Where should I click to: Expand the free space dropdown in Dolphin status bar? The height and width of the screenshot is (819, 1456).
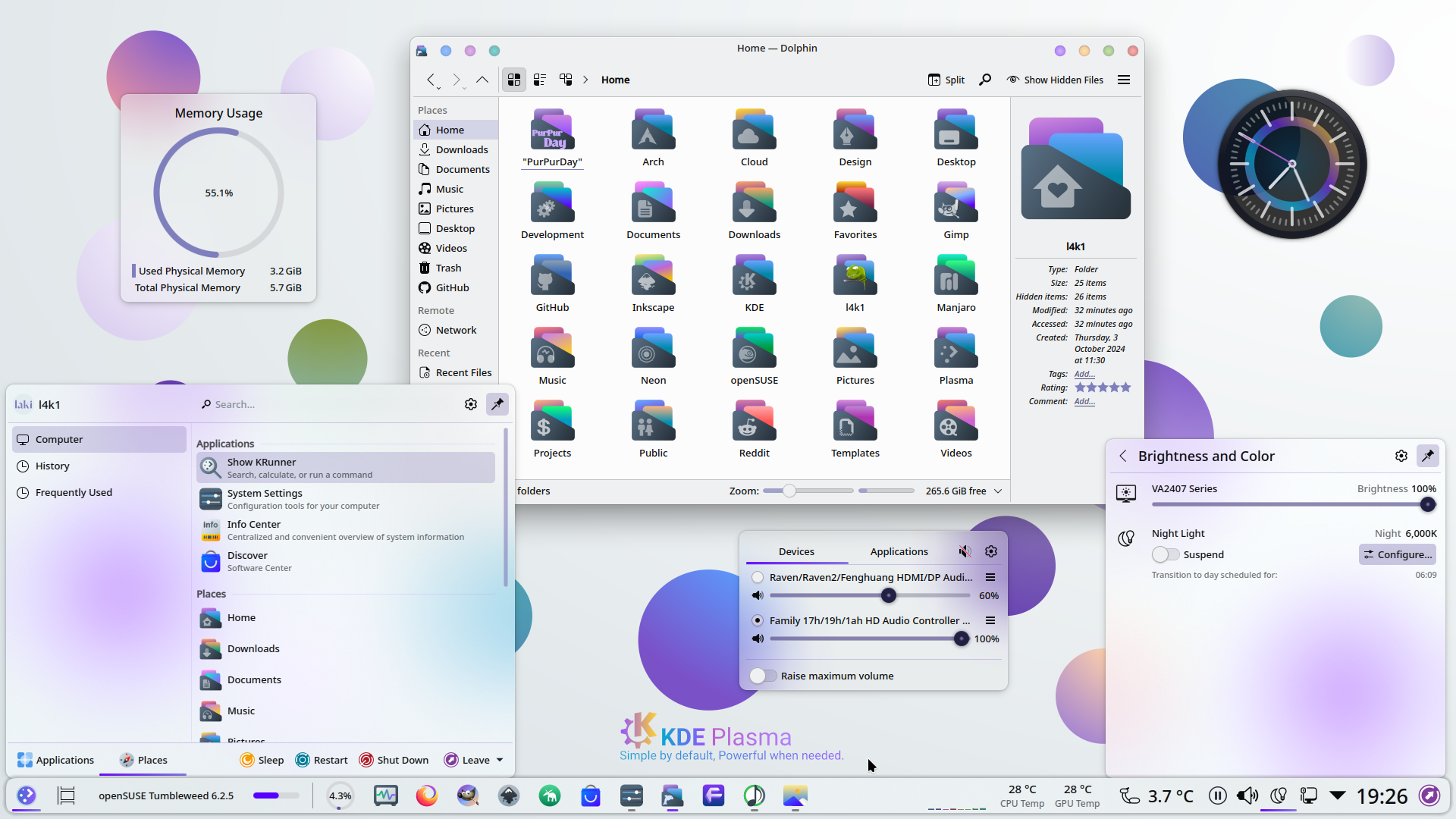(x=998, y=491)
